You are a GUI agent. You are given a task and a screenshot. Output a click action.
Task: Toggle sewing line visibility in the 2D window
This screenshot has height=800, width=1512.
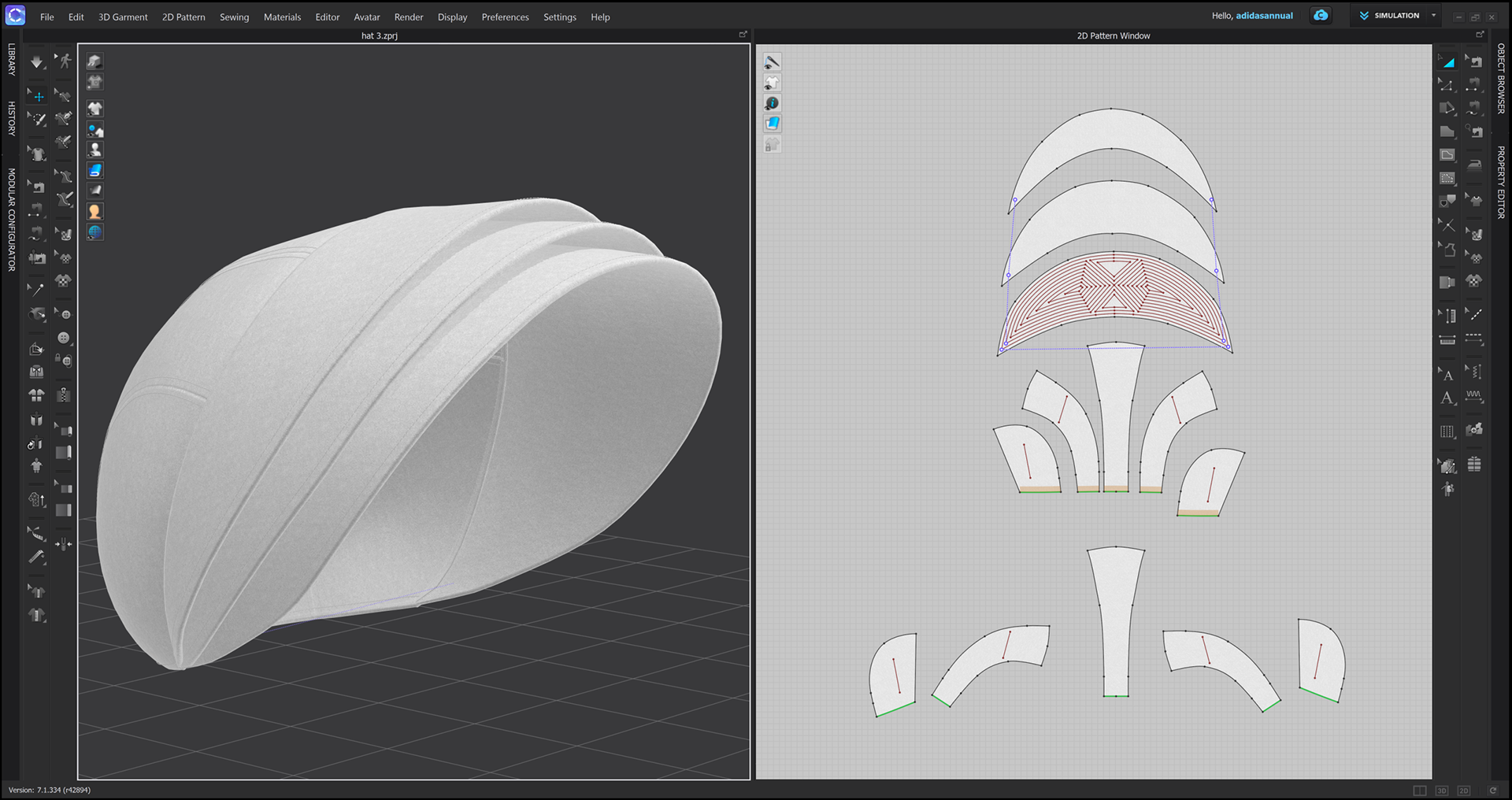click(x=773, y=61)
